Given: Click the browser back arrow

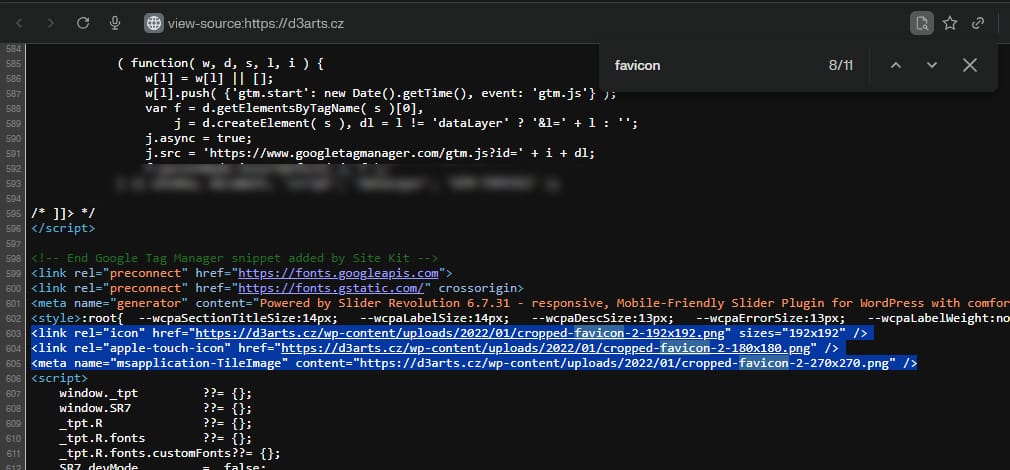Looking at the screenshot, I should [x=19, y=22].
